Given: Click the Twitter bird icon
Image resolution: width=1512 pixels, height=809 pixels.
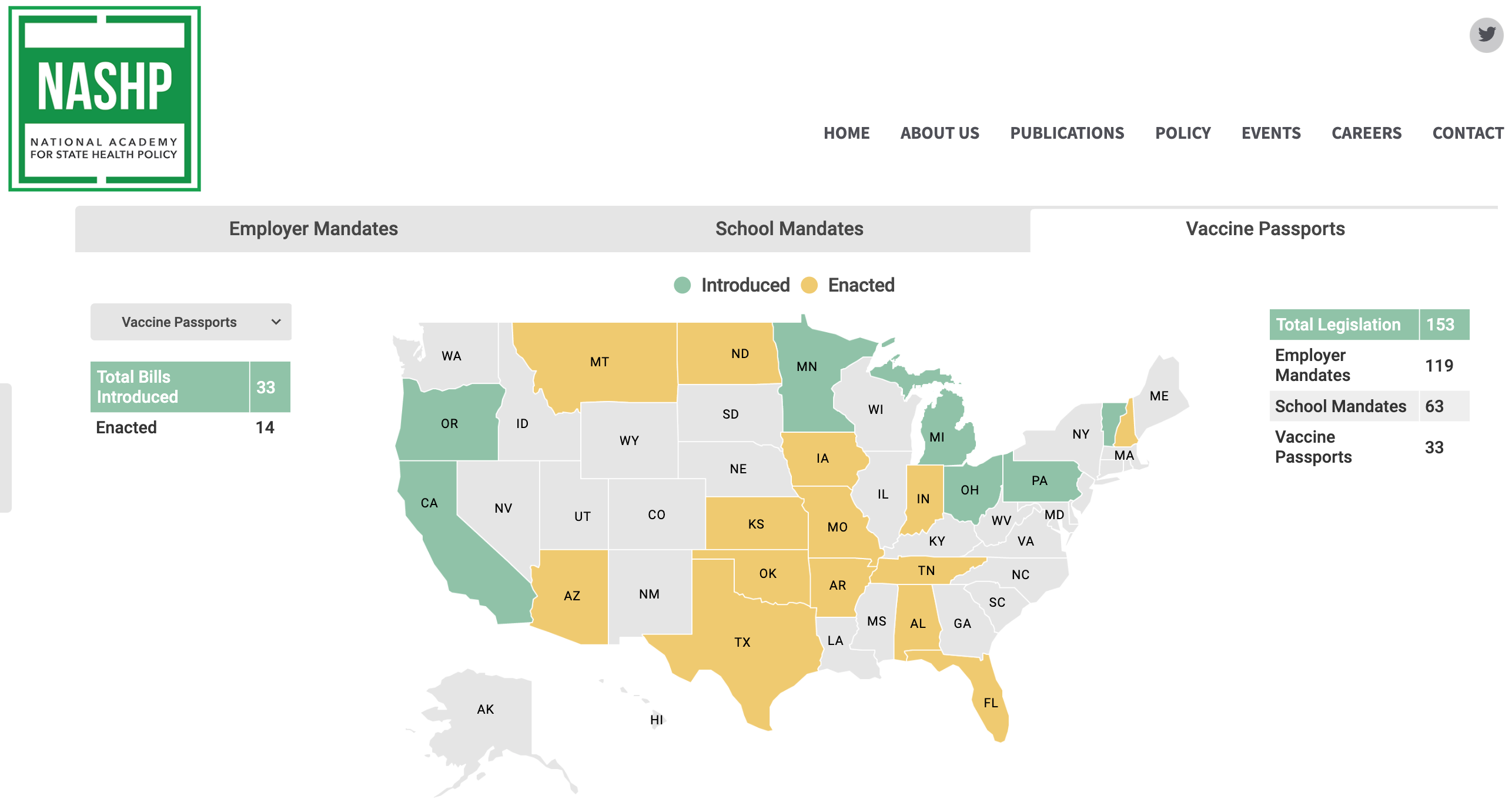Looking at the screenshot, I should click(x=1486, y=35).
